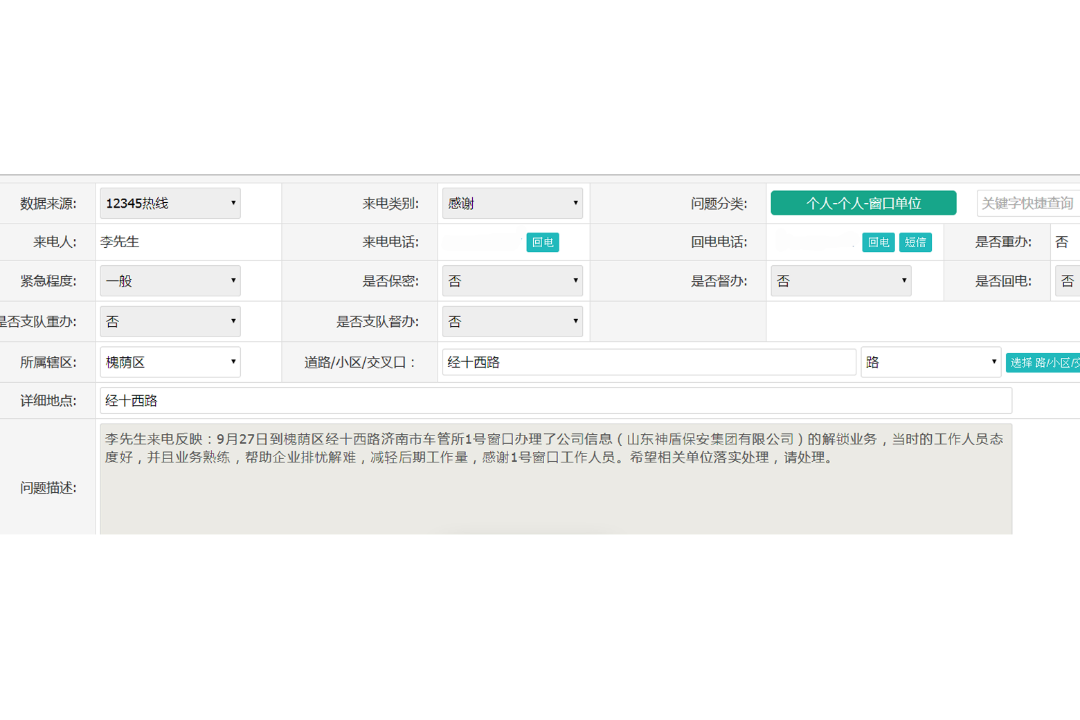The image size is (1080, 720).
Task: Click inside the 详细地点 field
Action: tap(550, 400)
